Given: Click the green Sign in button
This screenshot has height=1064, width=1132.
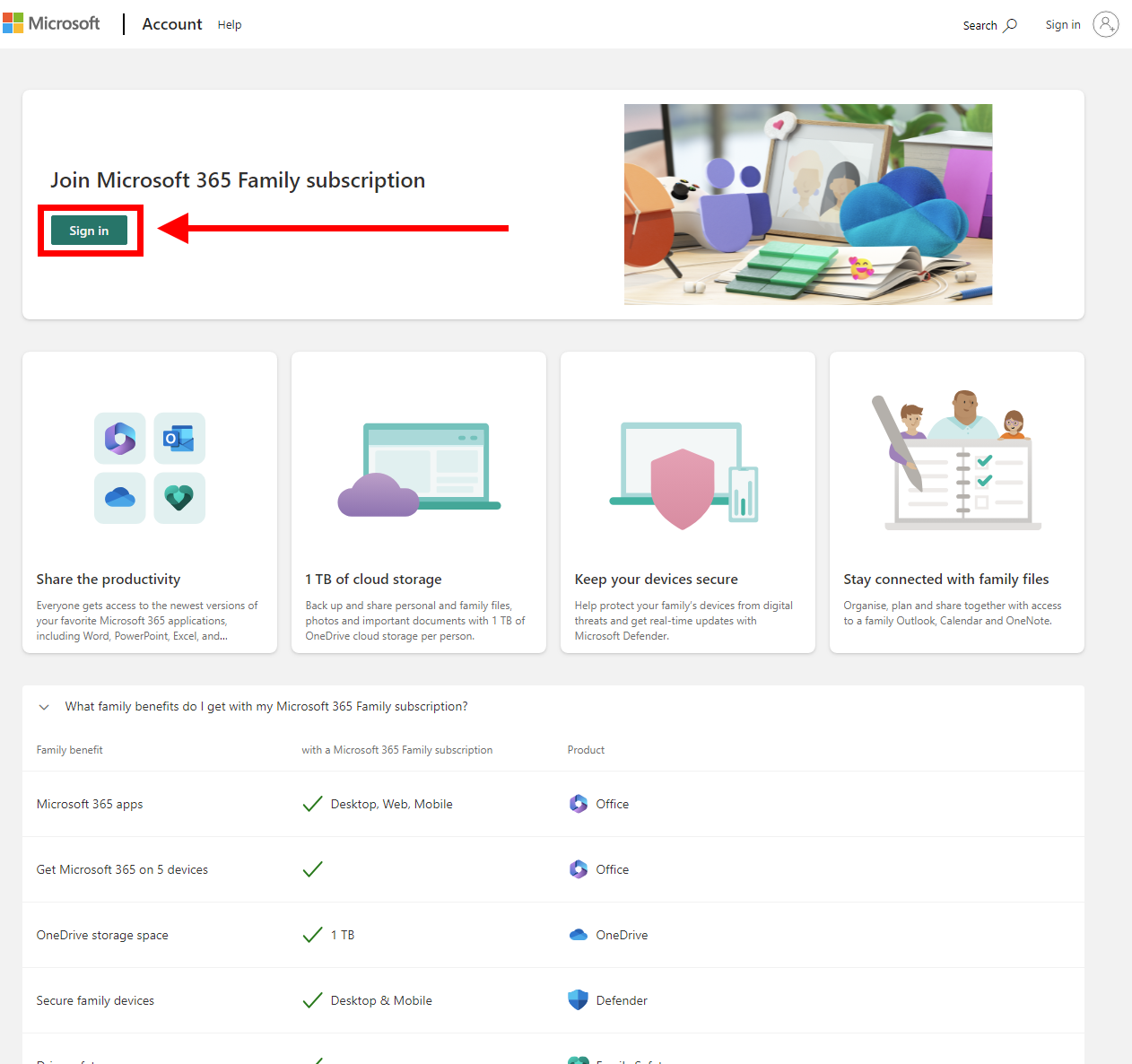Looking at the screenshot, I should pos(89,231).
